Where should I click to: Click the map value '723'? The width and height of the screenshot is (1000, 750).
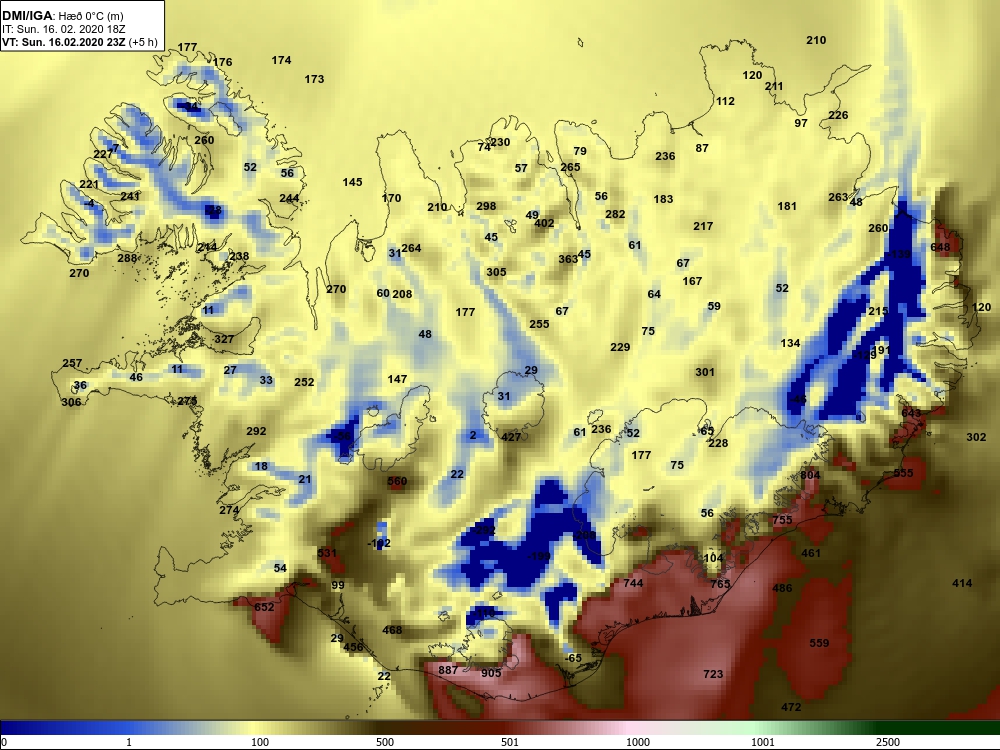tap(713, 674)
